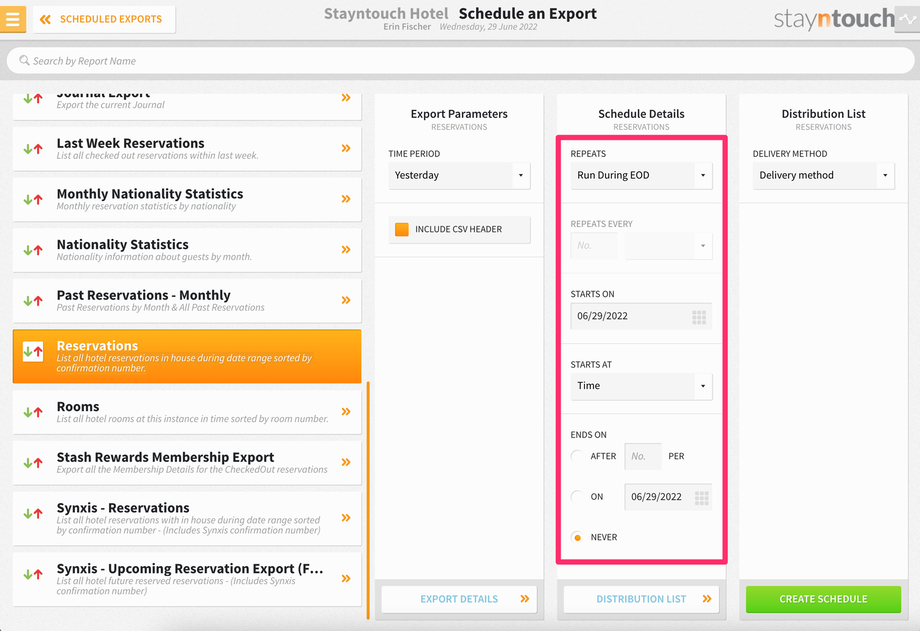Select the Nationality Statistics export row
Image resolution: width=920 pixels, height=631 pixels.
pyautogui.click(x=187, y=249)
